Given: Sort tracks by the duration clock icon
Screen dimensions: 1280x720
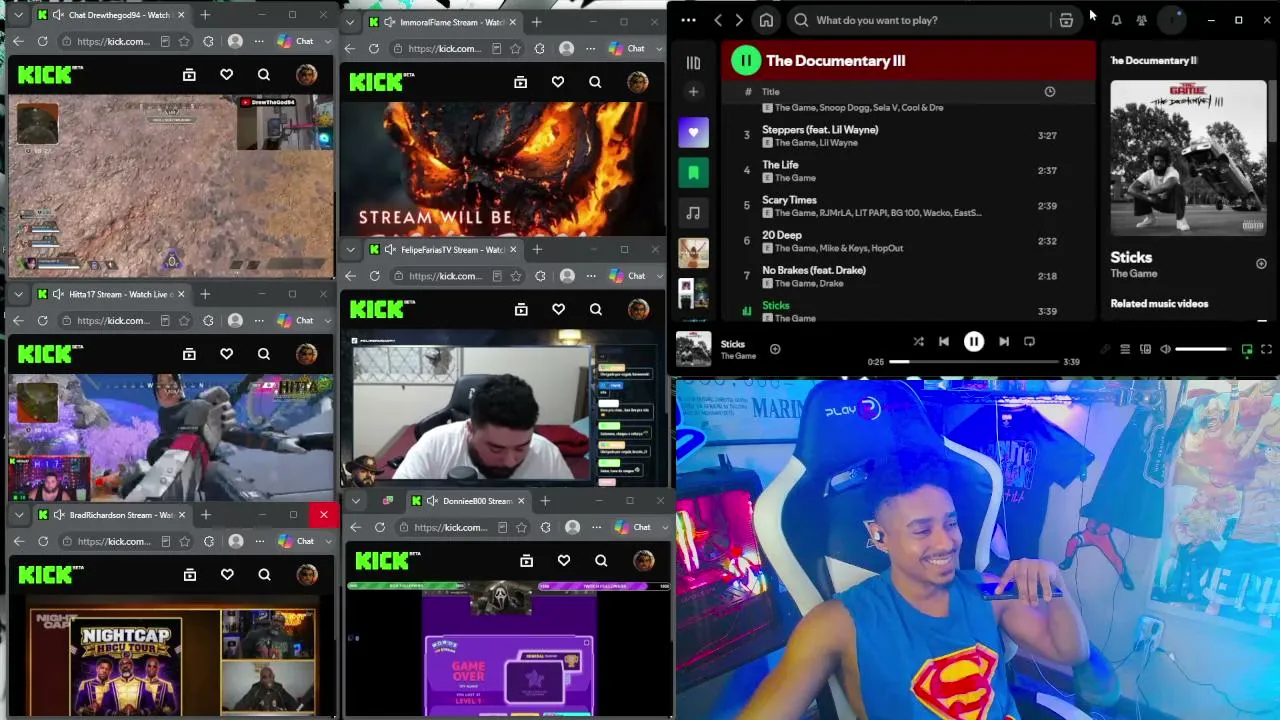Looking at the screenshot, I should coord(1049,92).
